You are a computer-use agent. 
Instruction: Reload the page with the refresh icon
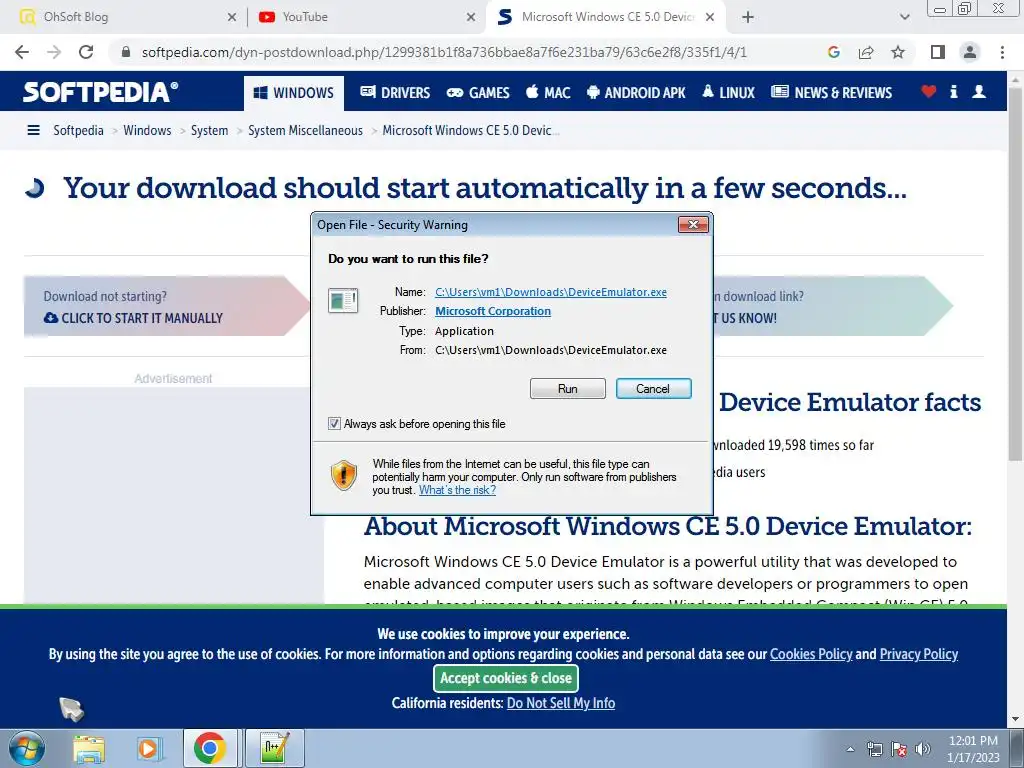tap(86, 52)
